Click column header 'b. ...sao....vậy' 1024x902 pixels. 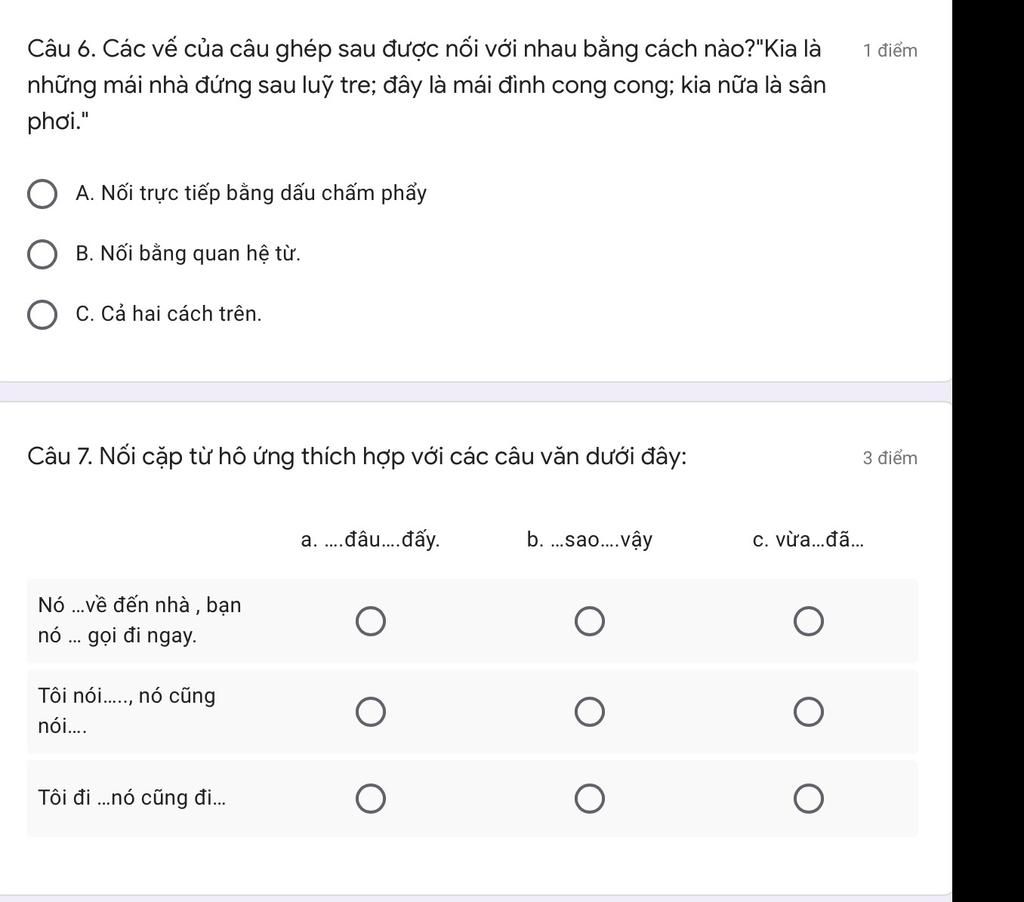pos(590,541)
